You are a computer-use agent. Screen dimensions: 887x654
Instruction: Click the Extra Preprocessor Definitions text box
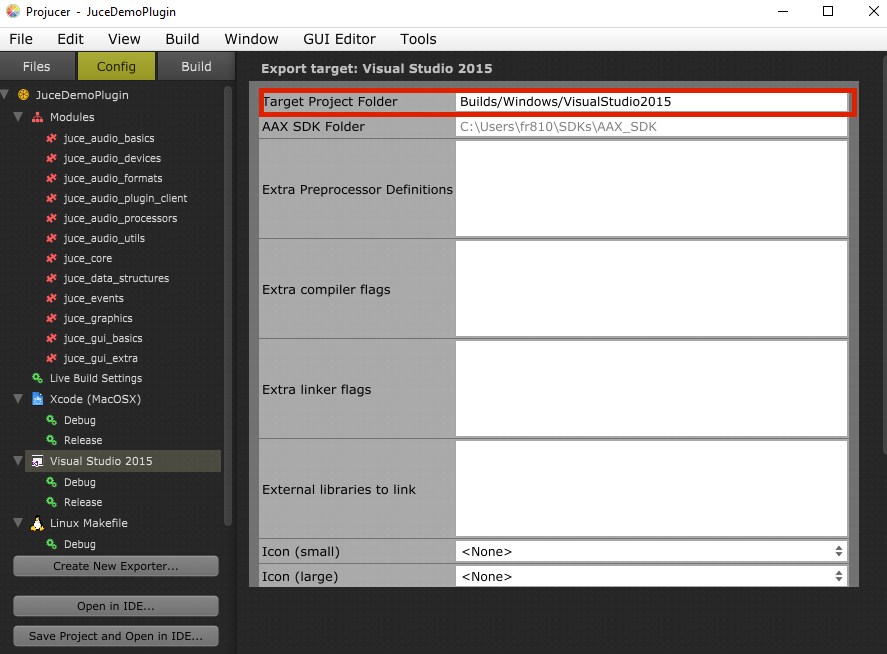click(651, 189)
